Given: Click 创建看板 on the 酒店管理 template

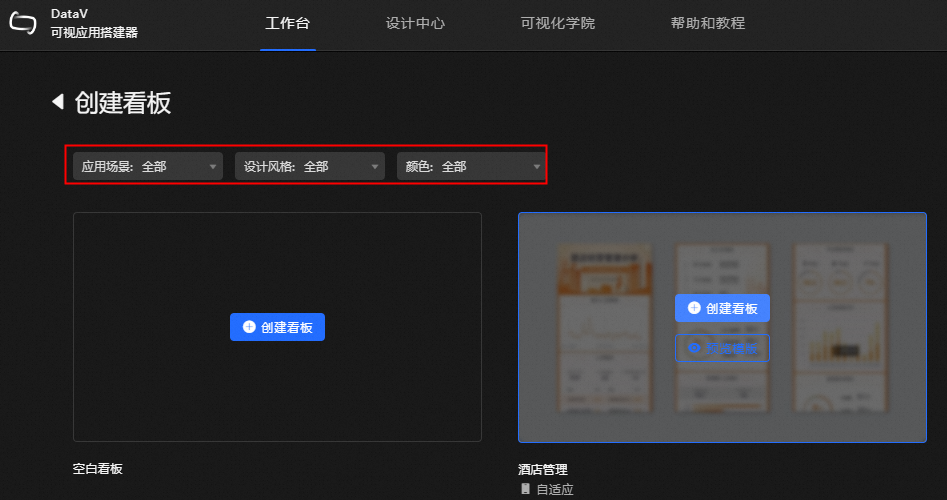Looking at the screenshot, I should 722,308.
